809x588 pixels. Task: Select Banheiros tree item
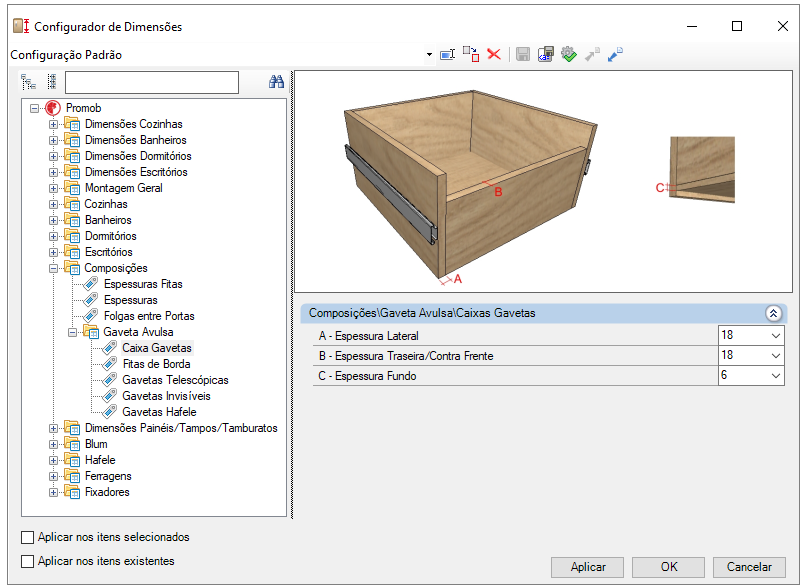click(108, 220)
